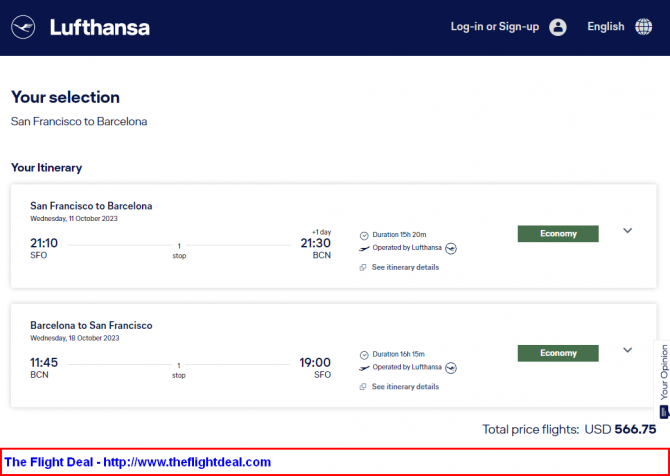
Task: Click the Economy badge on outbound flight
Action: point(558,234)
